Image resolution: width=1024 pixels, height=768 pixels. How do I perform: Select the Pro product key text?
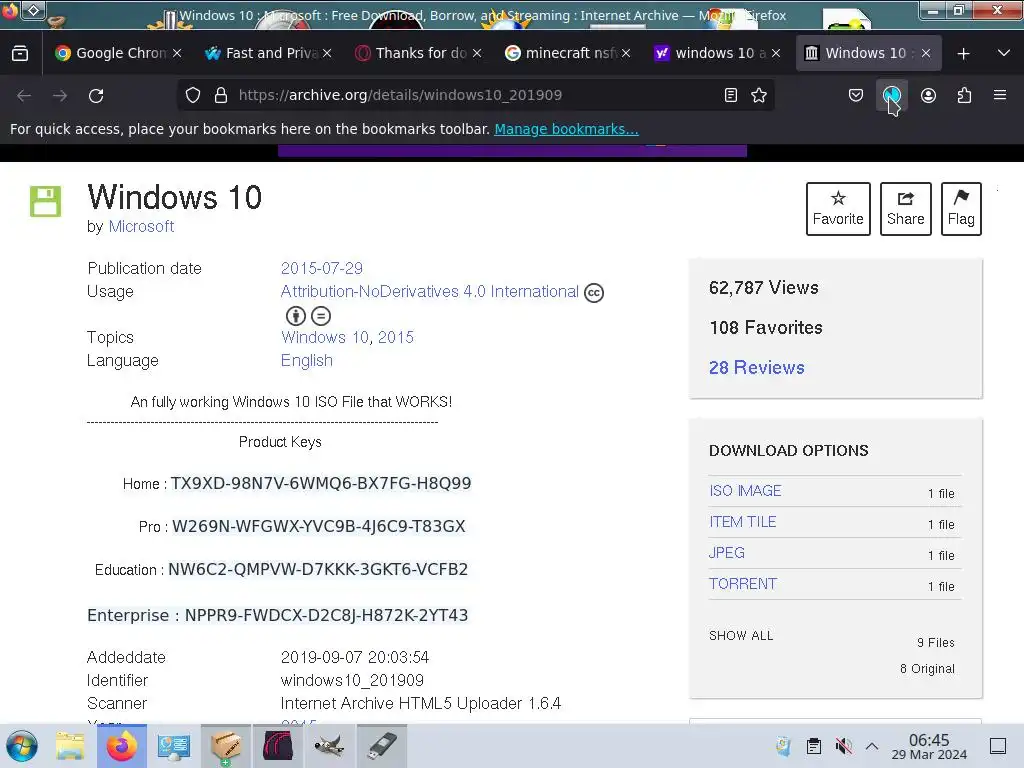319,526
